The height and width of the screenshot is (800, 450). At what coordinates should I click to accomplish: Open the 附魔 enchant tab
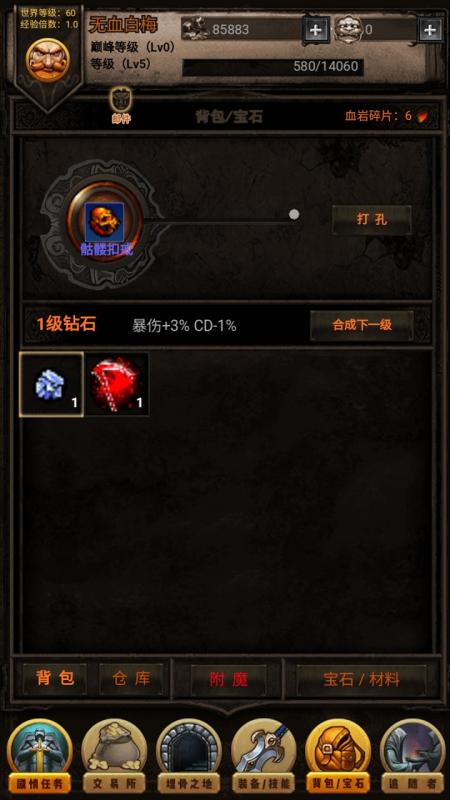(228, 679)
